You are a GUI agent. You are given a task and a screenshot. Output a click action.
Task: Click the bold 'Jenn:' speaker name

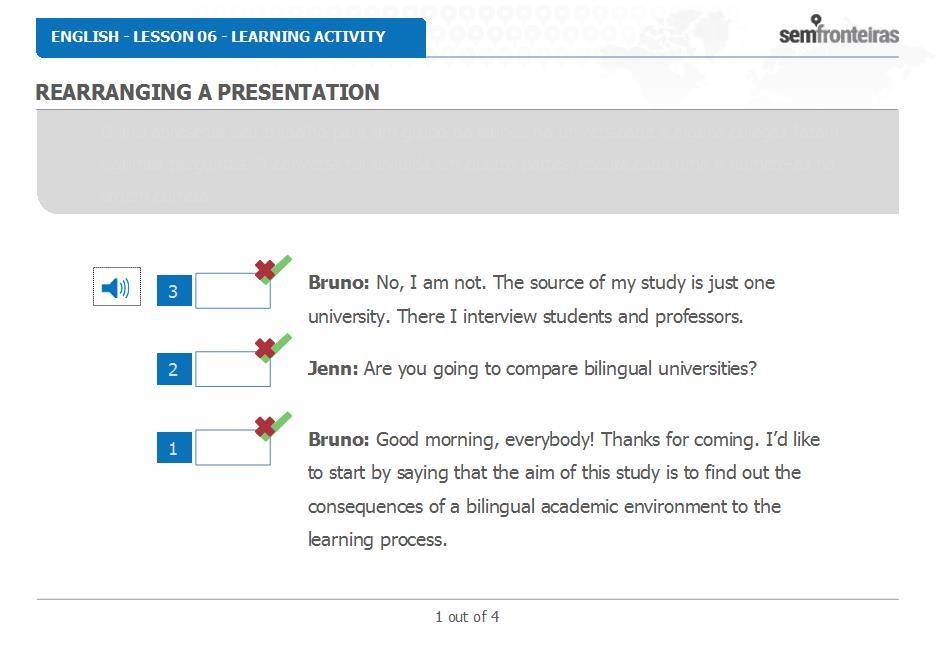333,368
